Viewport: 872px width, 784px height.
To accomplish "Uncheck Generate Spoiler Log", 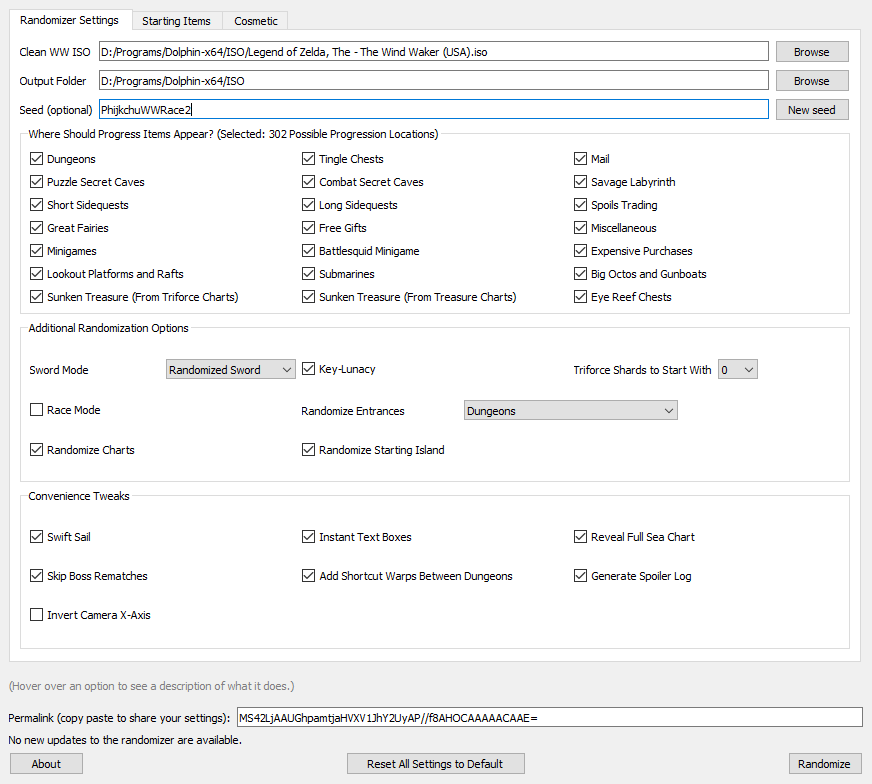I will [x=580, y=575].
